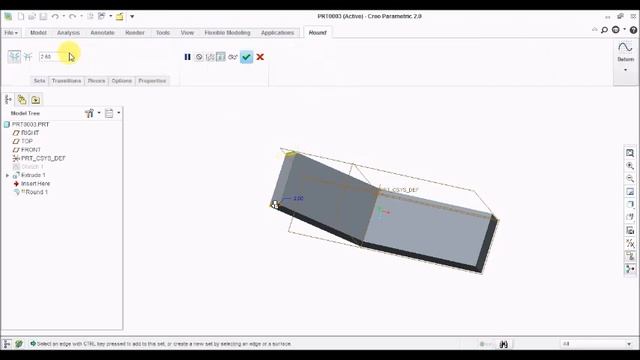The image size is (640, 360).
Task: Select the Round ribbon tab
Action: [318, 33]
